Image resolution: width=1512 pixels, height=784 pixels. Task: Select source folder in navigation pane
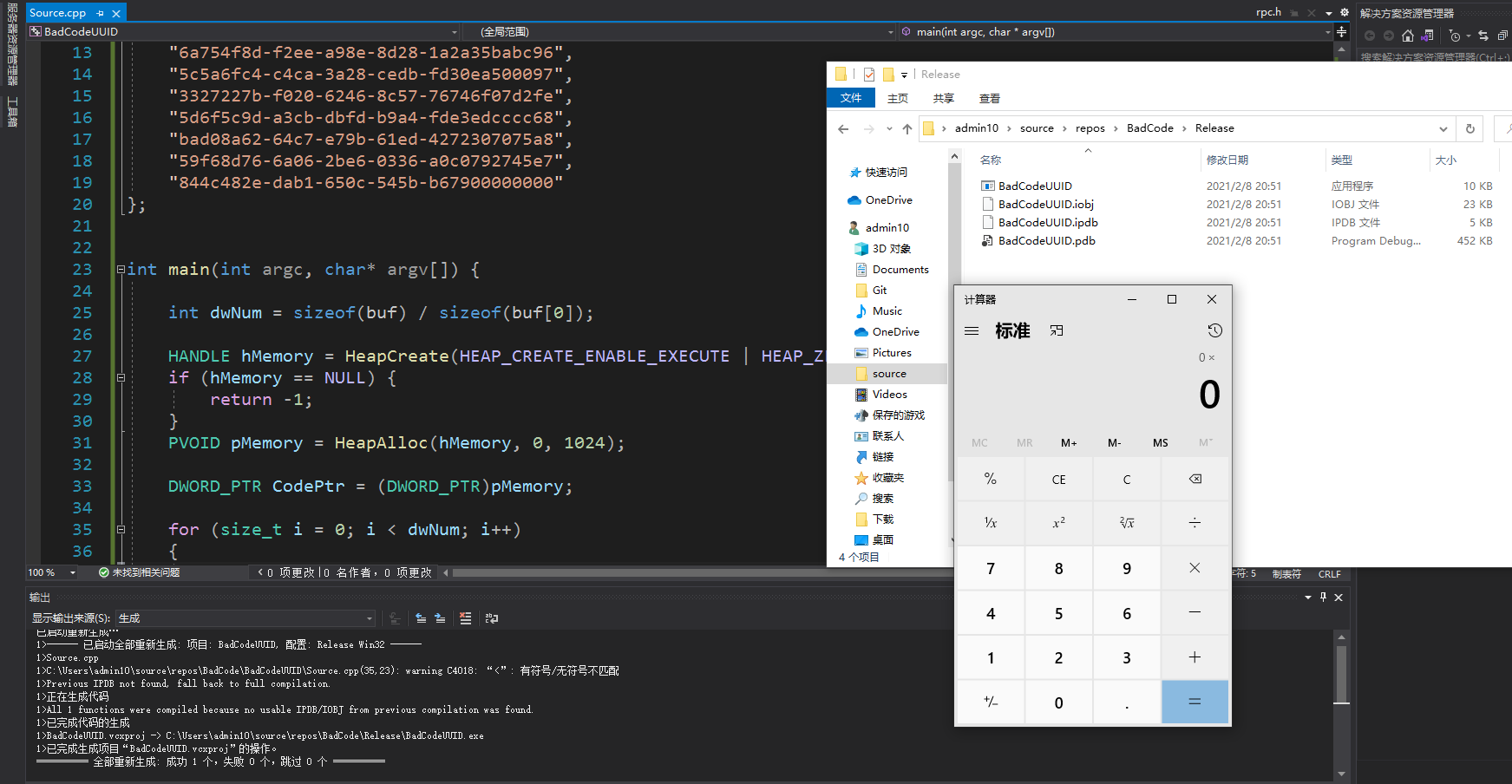(x=889, y=373)
